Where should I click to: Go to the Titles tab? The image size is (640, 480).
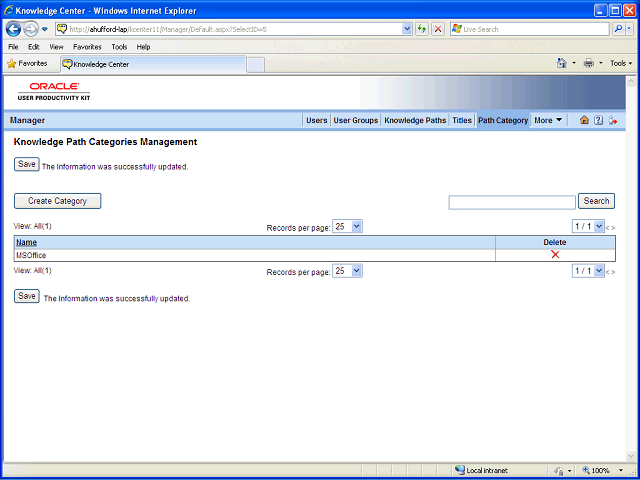click(x=462, y=120)
